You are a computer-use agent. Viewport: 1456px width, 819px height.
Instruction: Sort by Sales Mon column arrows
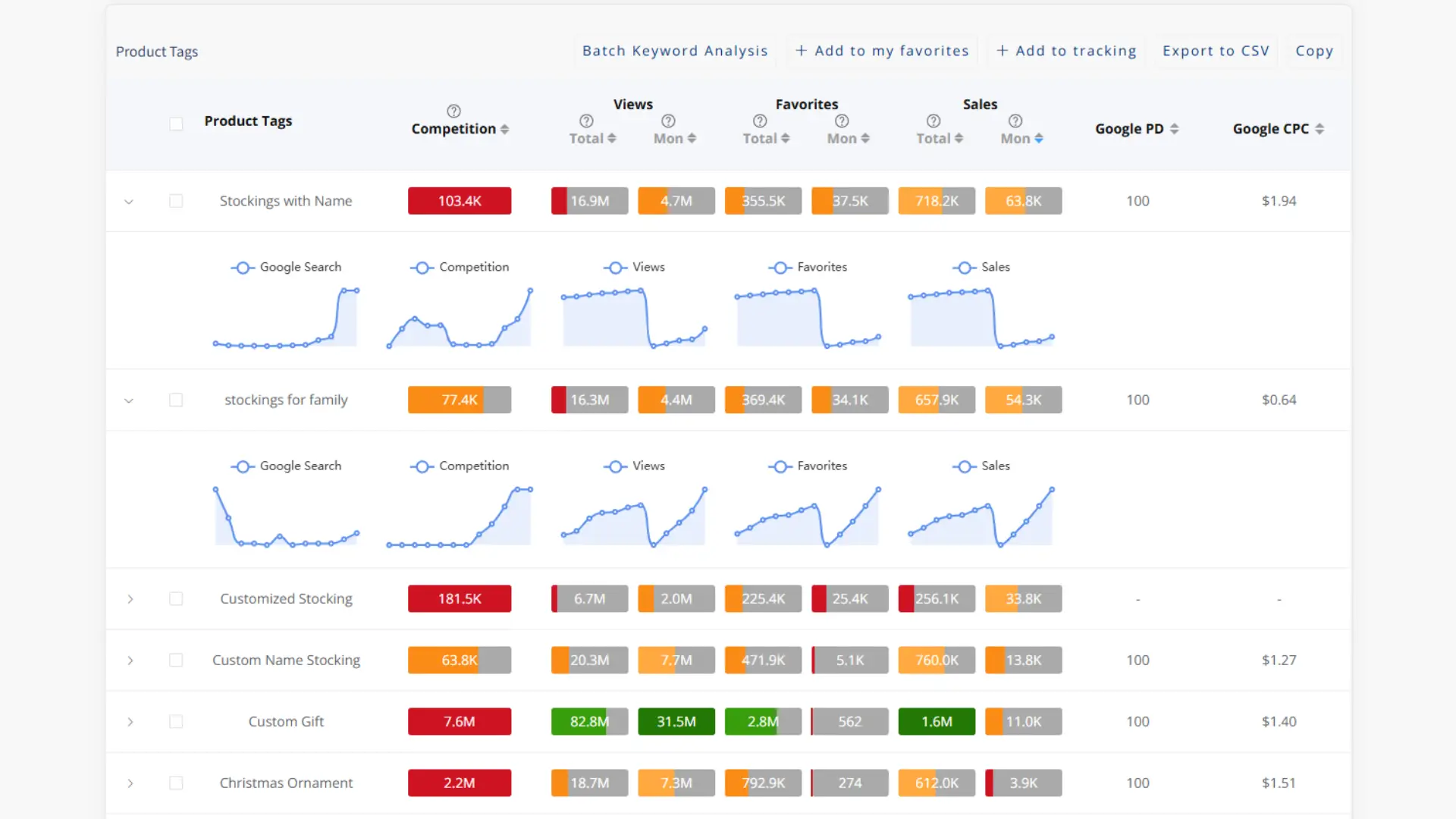1039,139
